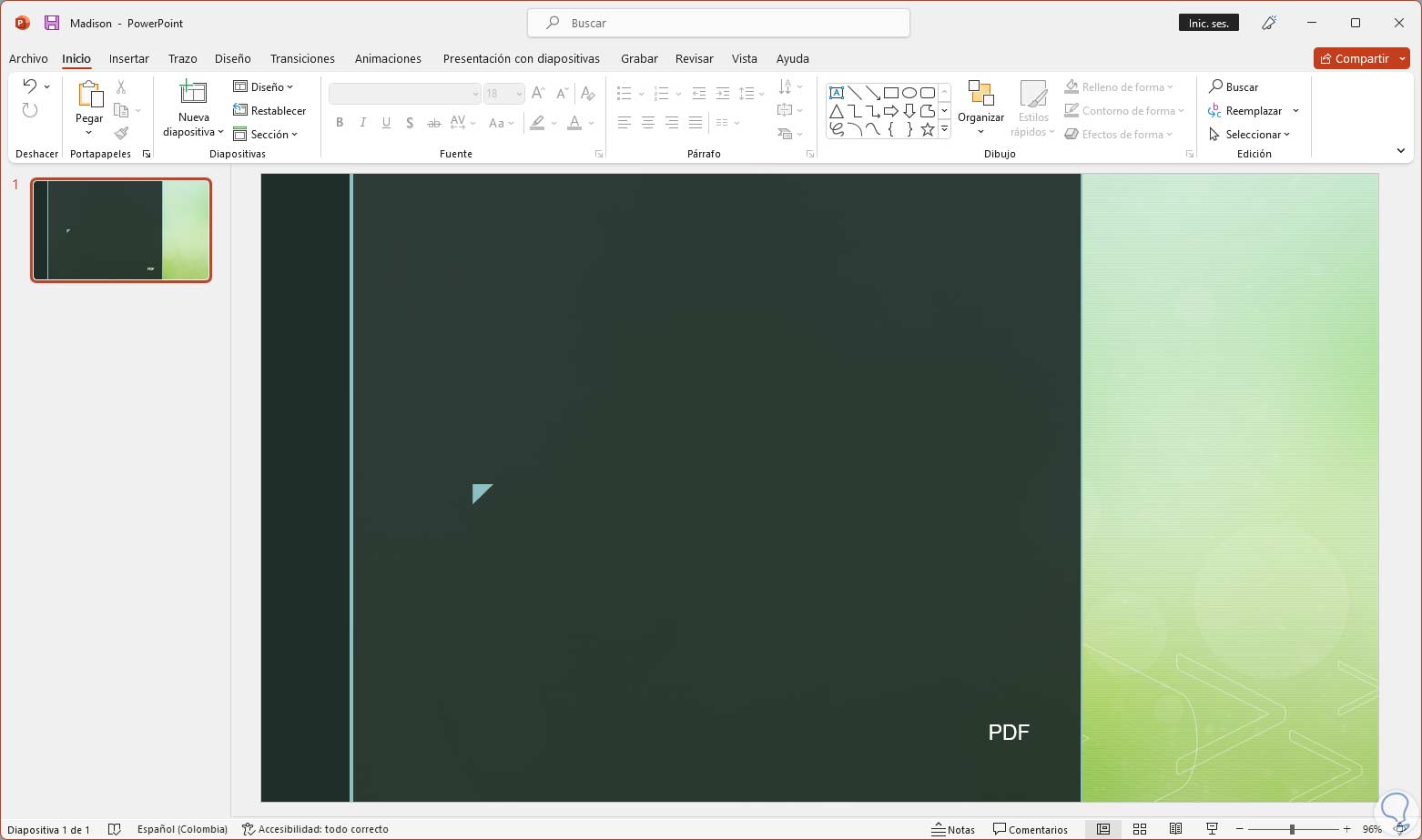Click the Save floppy disk icon
Viewport: 1422px width, 840px height.
[52, 23]
